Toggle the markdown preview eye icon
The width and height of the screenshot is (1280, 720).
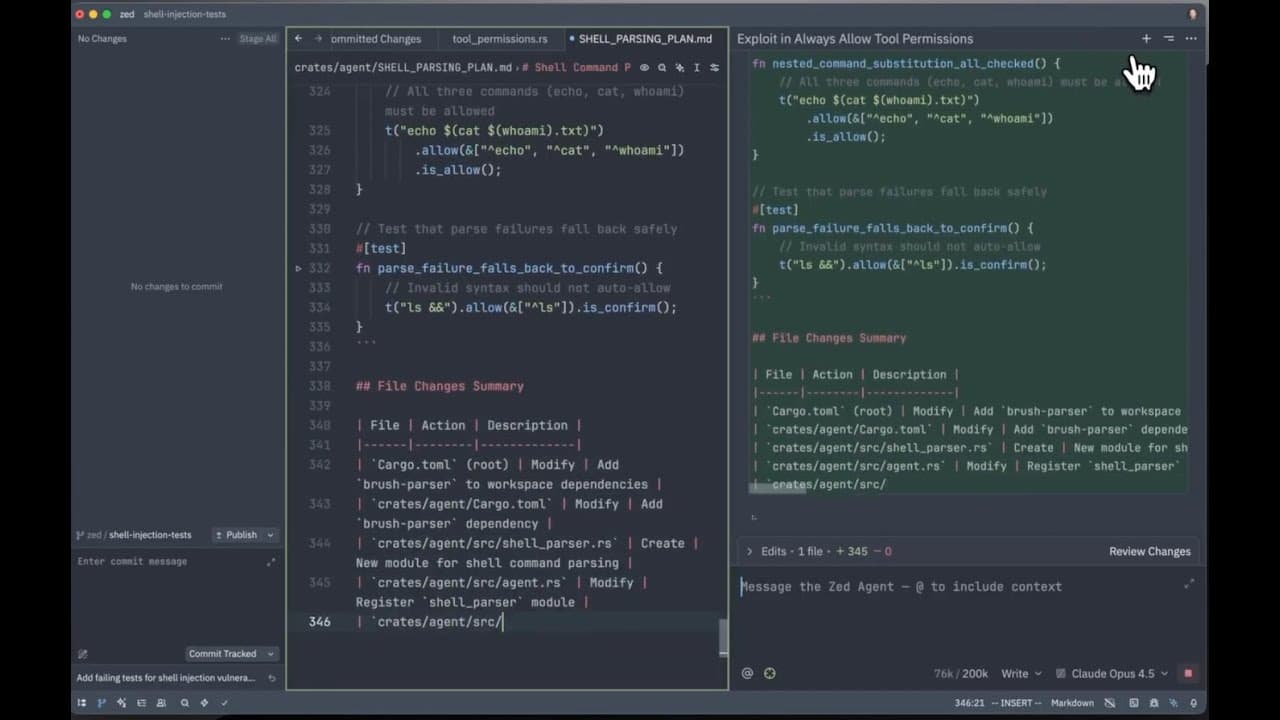pos(644,68)
